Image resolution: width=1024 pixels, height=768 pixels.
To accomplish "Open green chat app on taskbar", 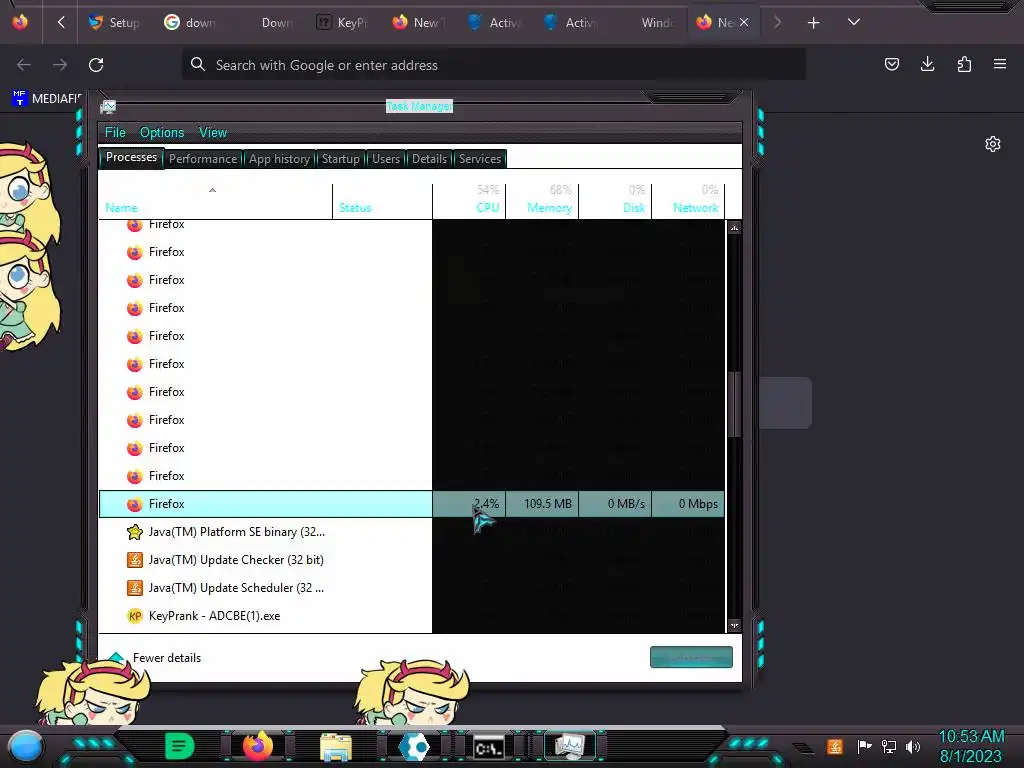I will [180, 746].
